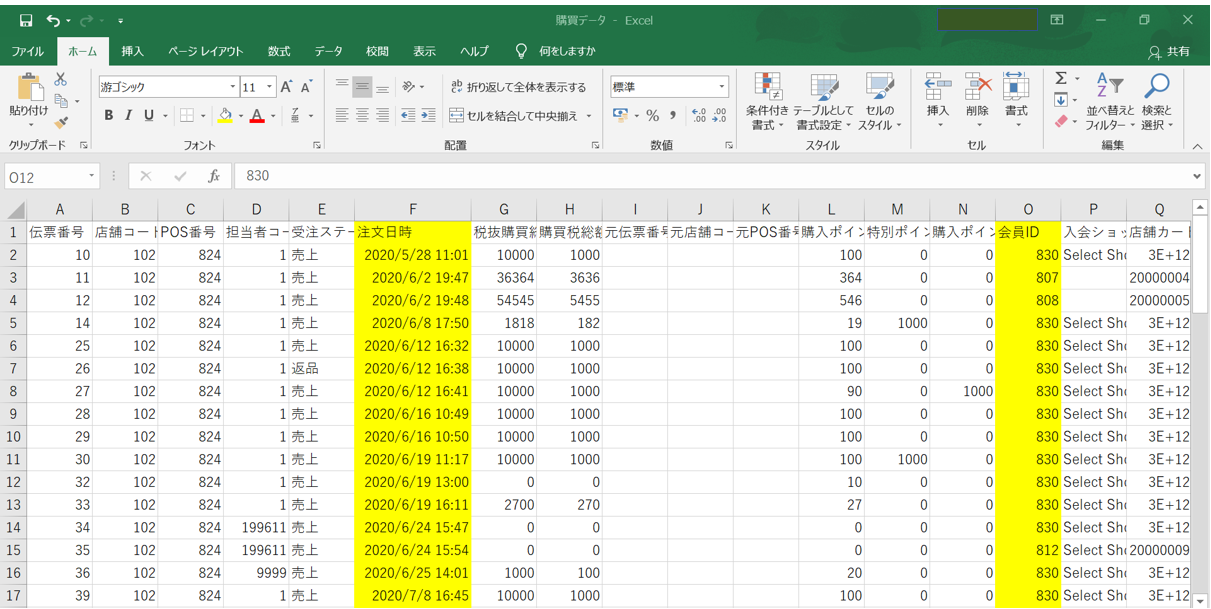Switch to the データ tab

(328, 51)
